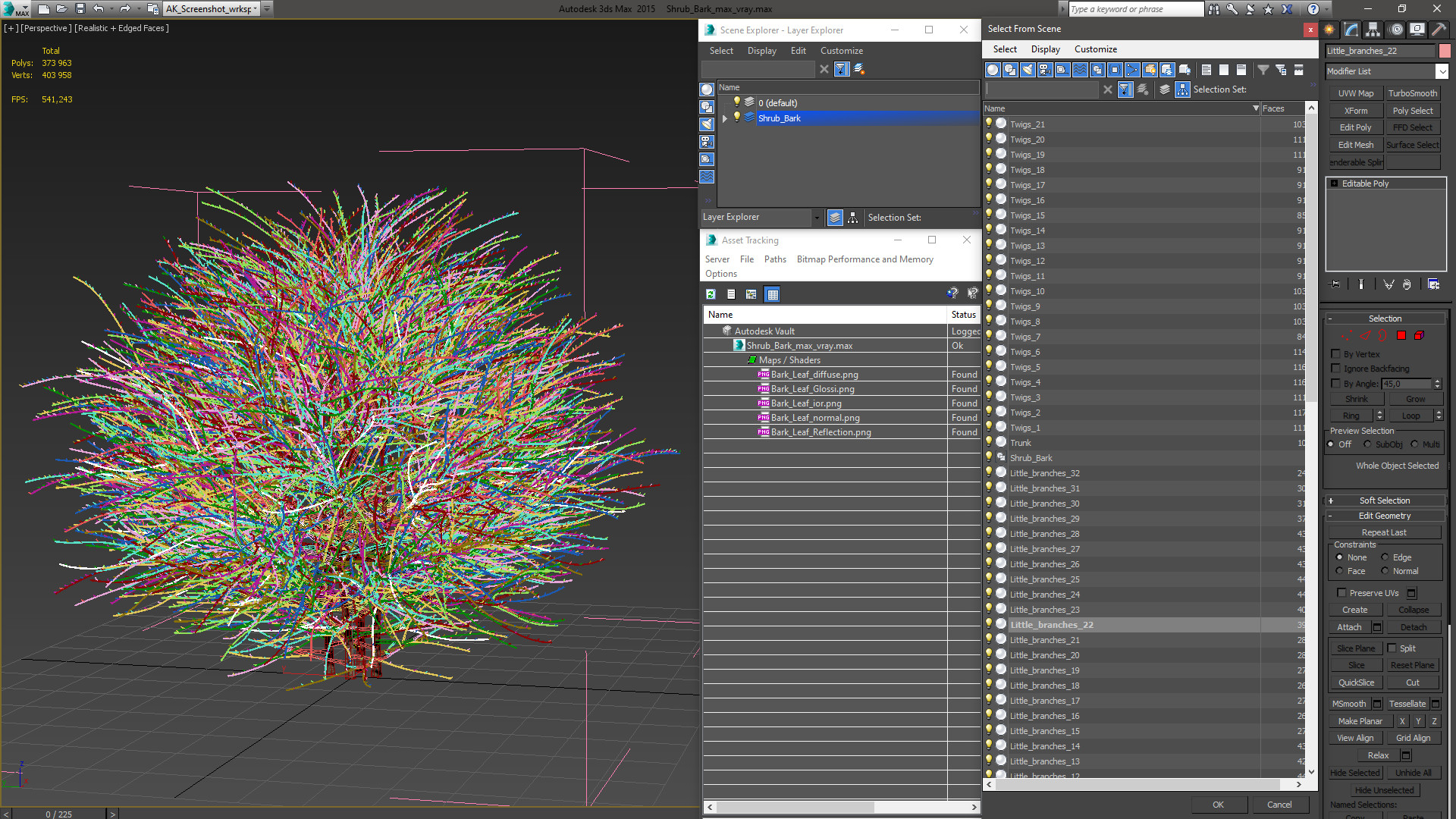Image resolution: width=1456 pixels, height=819 pixels.
Task: Select Polygon sub-object level icon
Action: tap(1401, 336)
